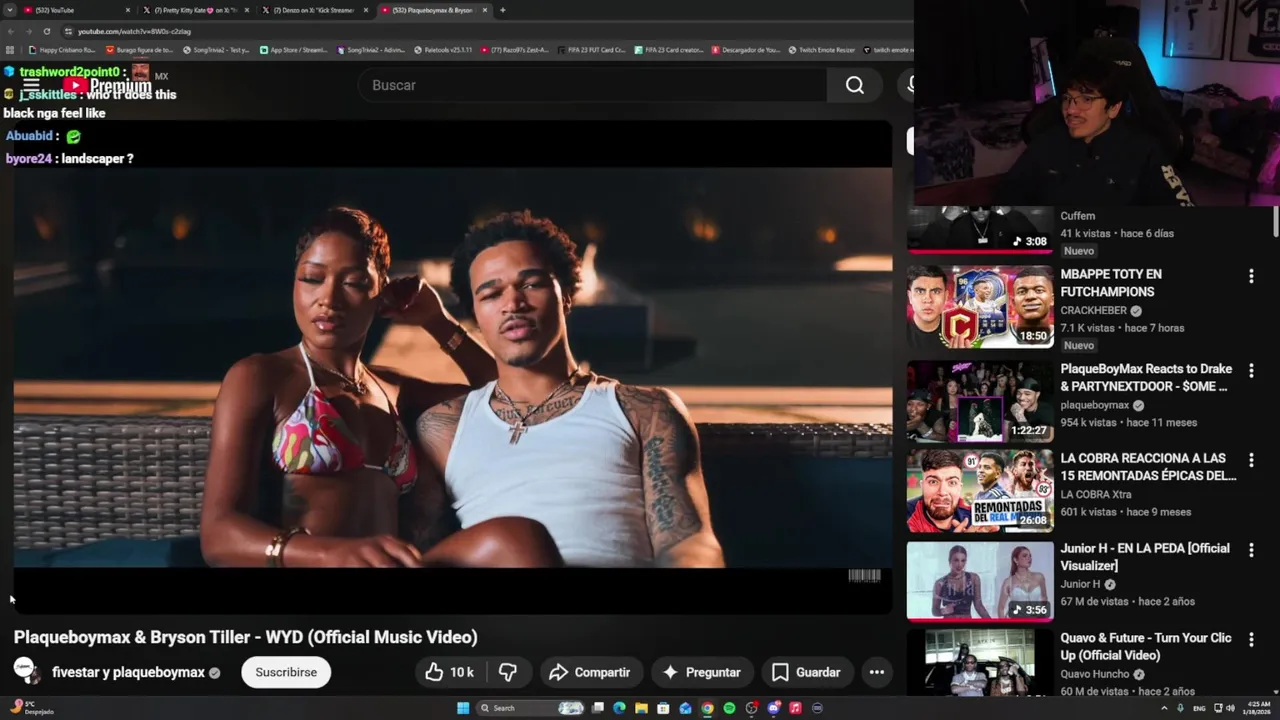Open the Windows Start menu

click(463, 708)
